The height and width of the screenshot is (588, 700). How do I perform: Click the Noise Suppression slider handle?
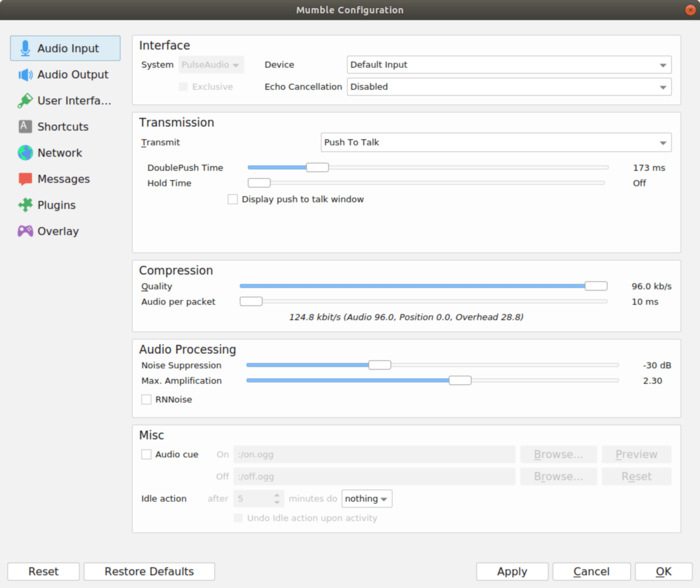(379, 365)
